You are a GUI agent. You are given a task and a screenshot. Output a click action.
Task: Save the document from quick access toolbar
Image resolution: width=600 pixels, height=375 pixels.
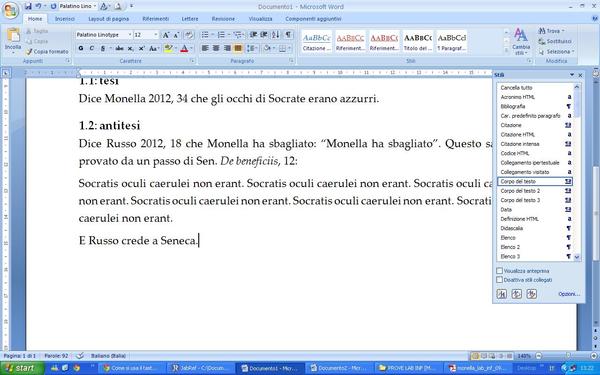(28, 7)
